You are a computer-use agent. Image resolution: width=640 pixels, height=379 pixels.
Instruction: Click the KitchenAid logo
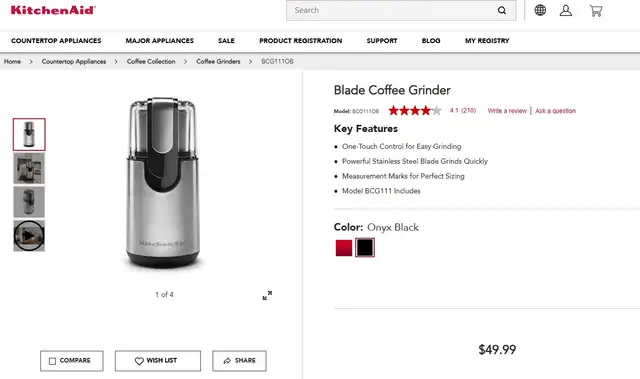[53, 10]
